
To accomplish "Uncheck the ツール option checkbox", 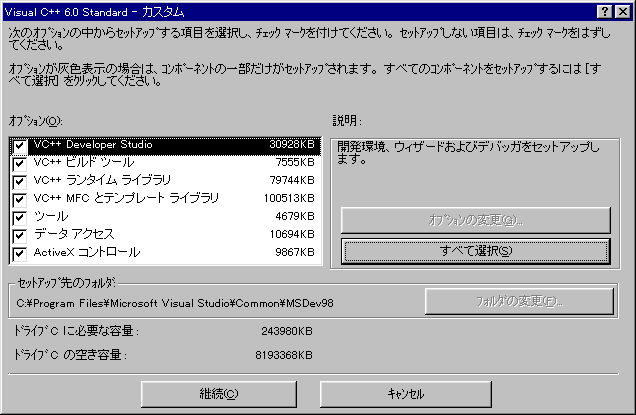I will pos(19,218).
